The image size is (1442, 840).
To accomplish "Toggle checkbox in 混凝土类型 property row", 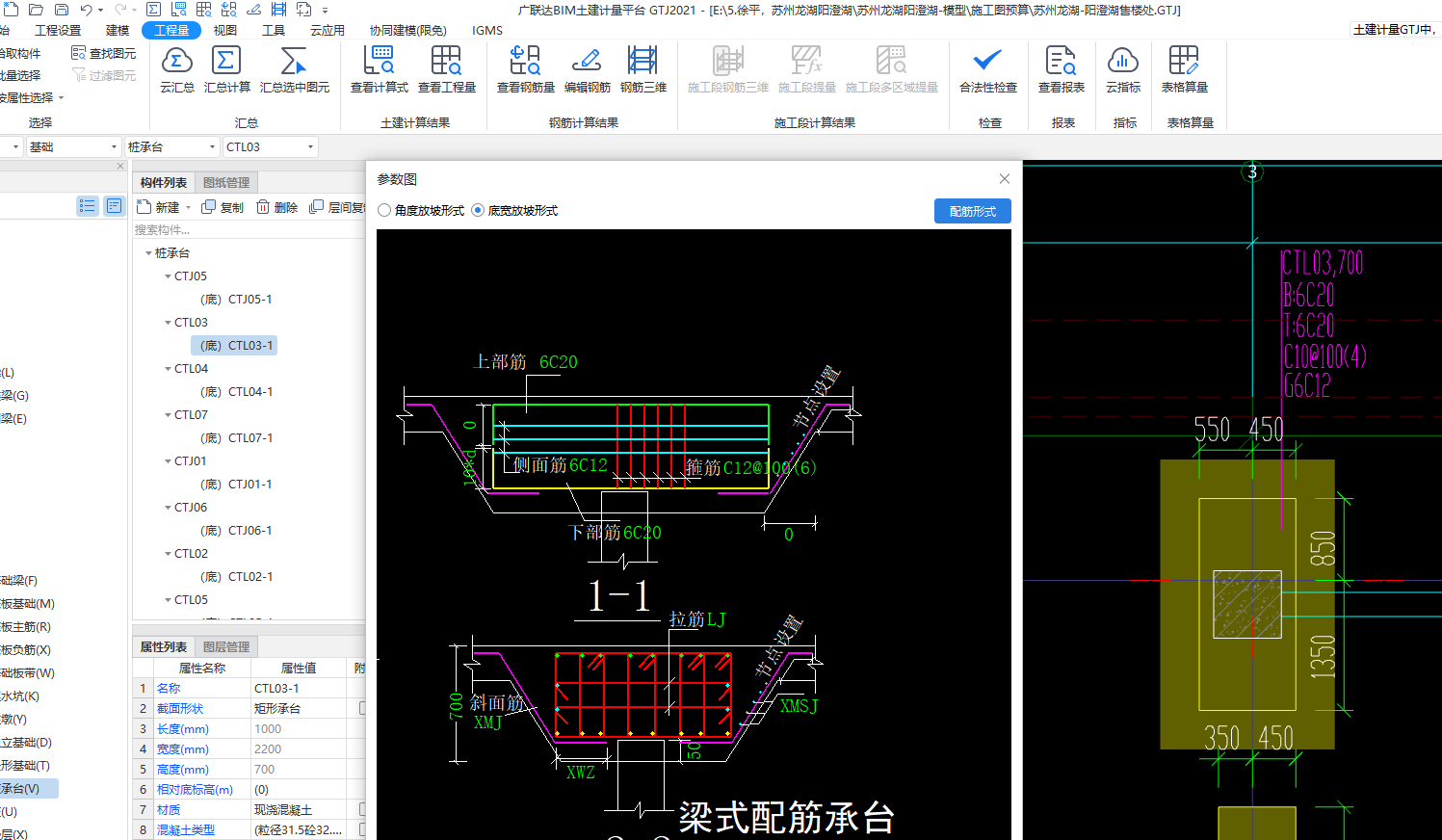I will (x=362, y=829).
